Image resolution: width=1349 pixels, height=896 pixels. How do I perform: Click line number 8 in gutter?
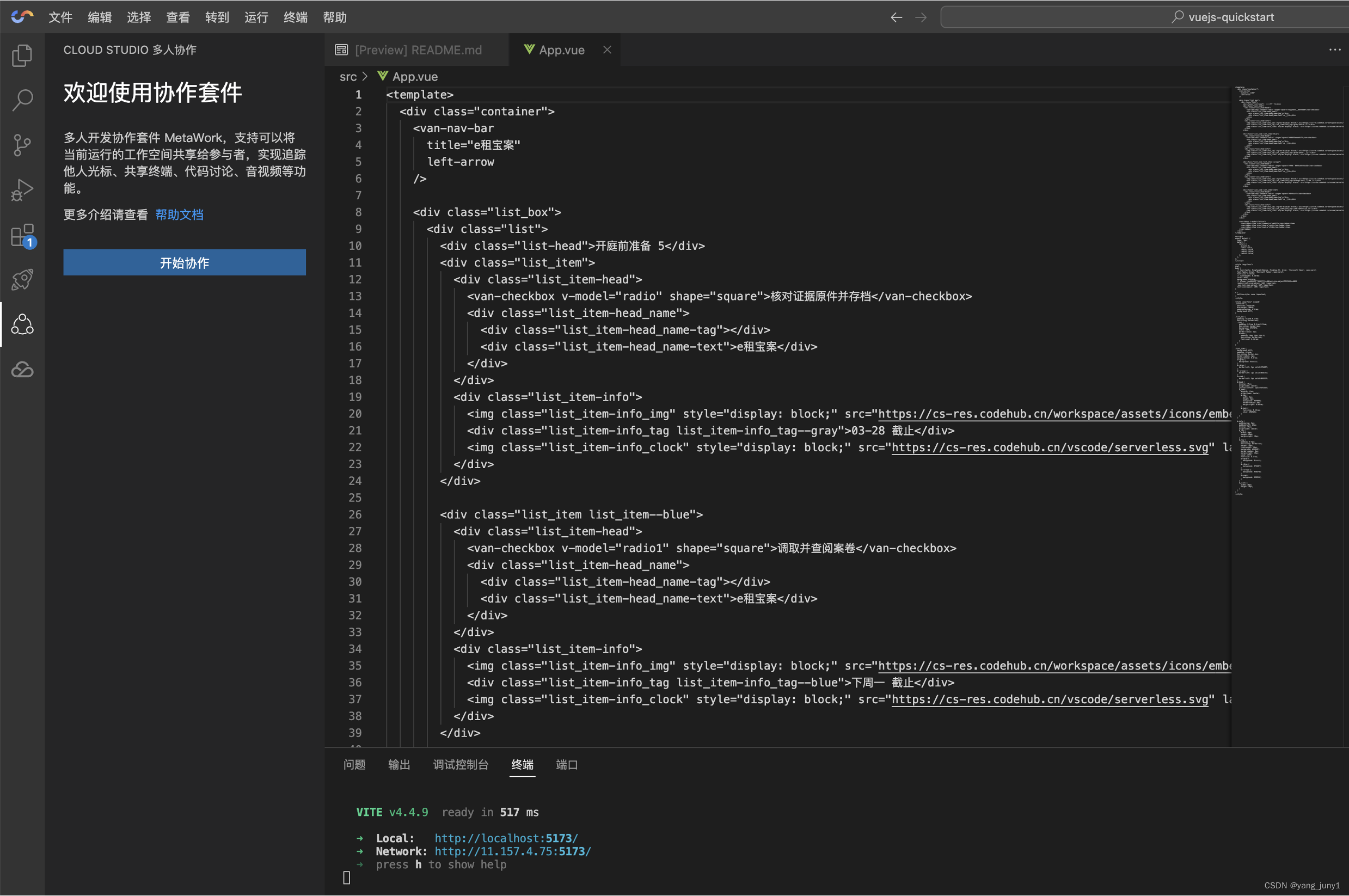358,212
